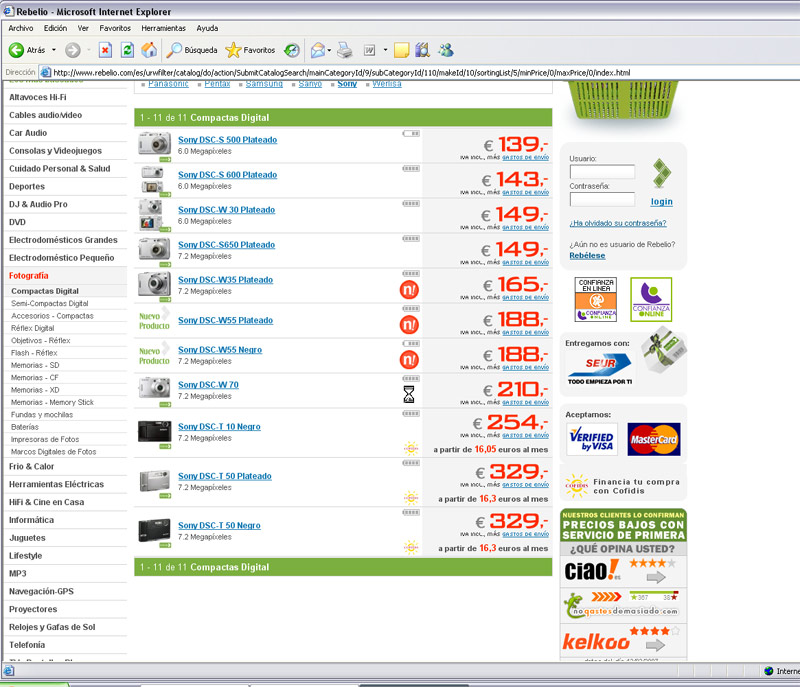The image size is (800, 687).
Task: Click the nogastesdemasiado.com banner
Action: pyautogui.click(x=623, y=605)
